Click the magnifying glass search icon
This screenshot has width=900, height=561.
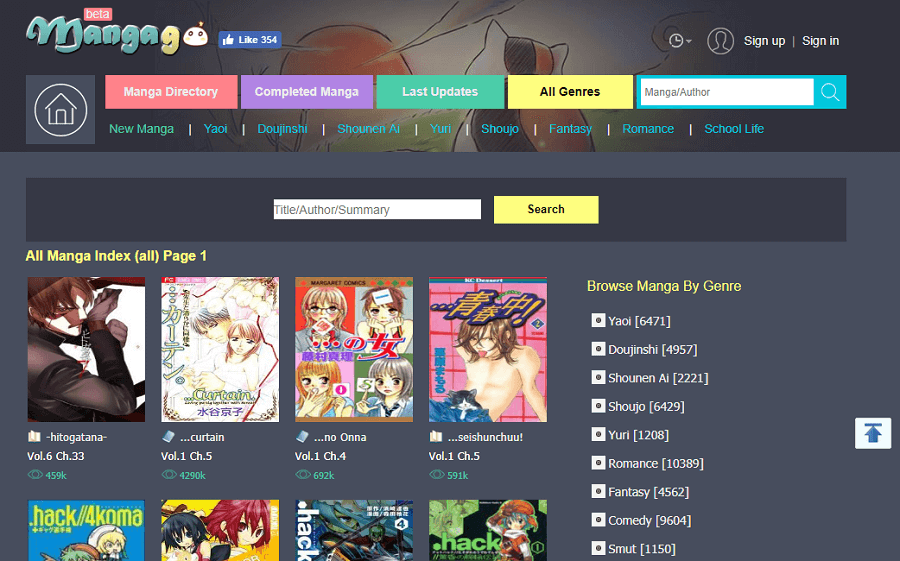click(x=830, y=92)
